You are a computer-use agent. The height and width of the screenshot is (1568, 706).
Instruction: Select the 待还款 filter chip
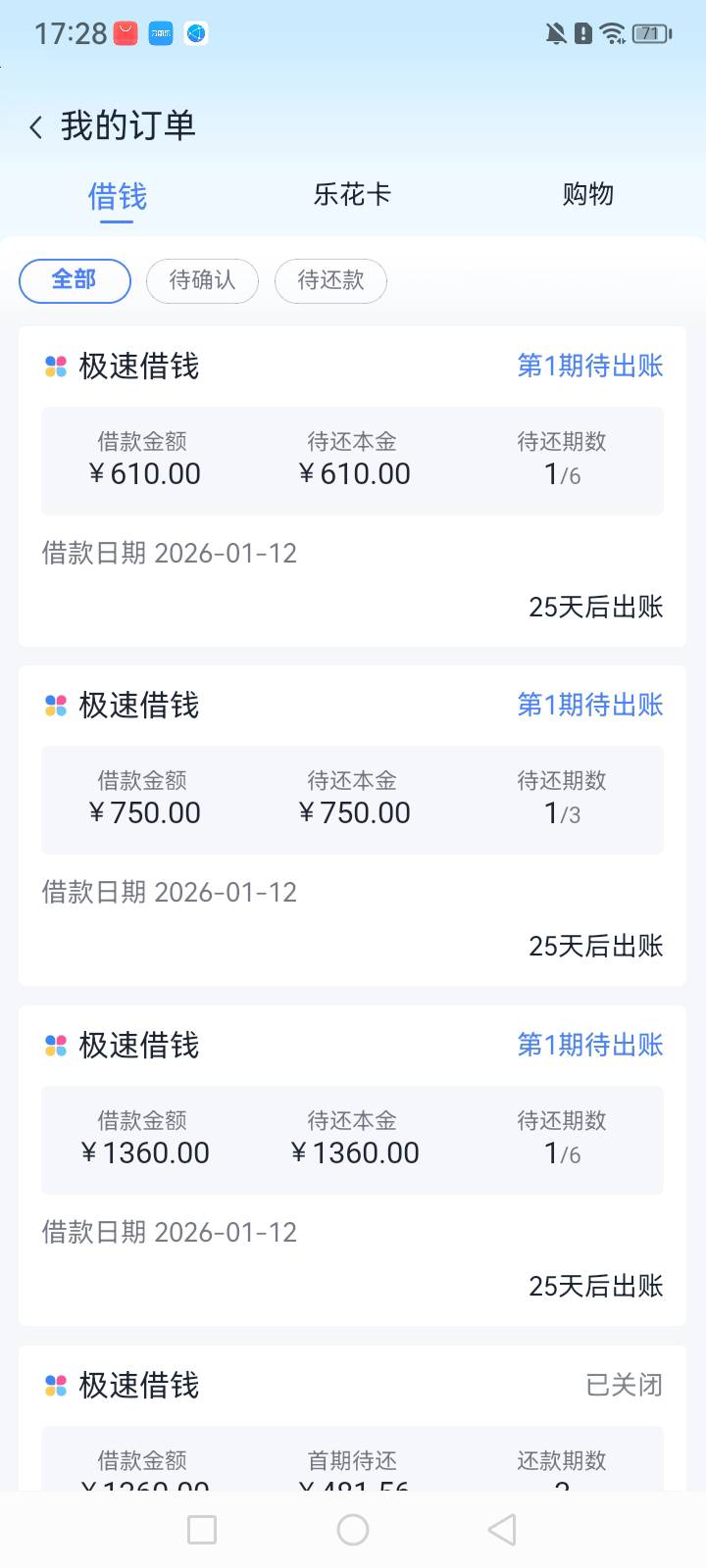[330, 280]
